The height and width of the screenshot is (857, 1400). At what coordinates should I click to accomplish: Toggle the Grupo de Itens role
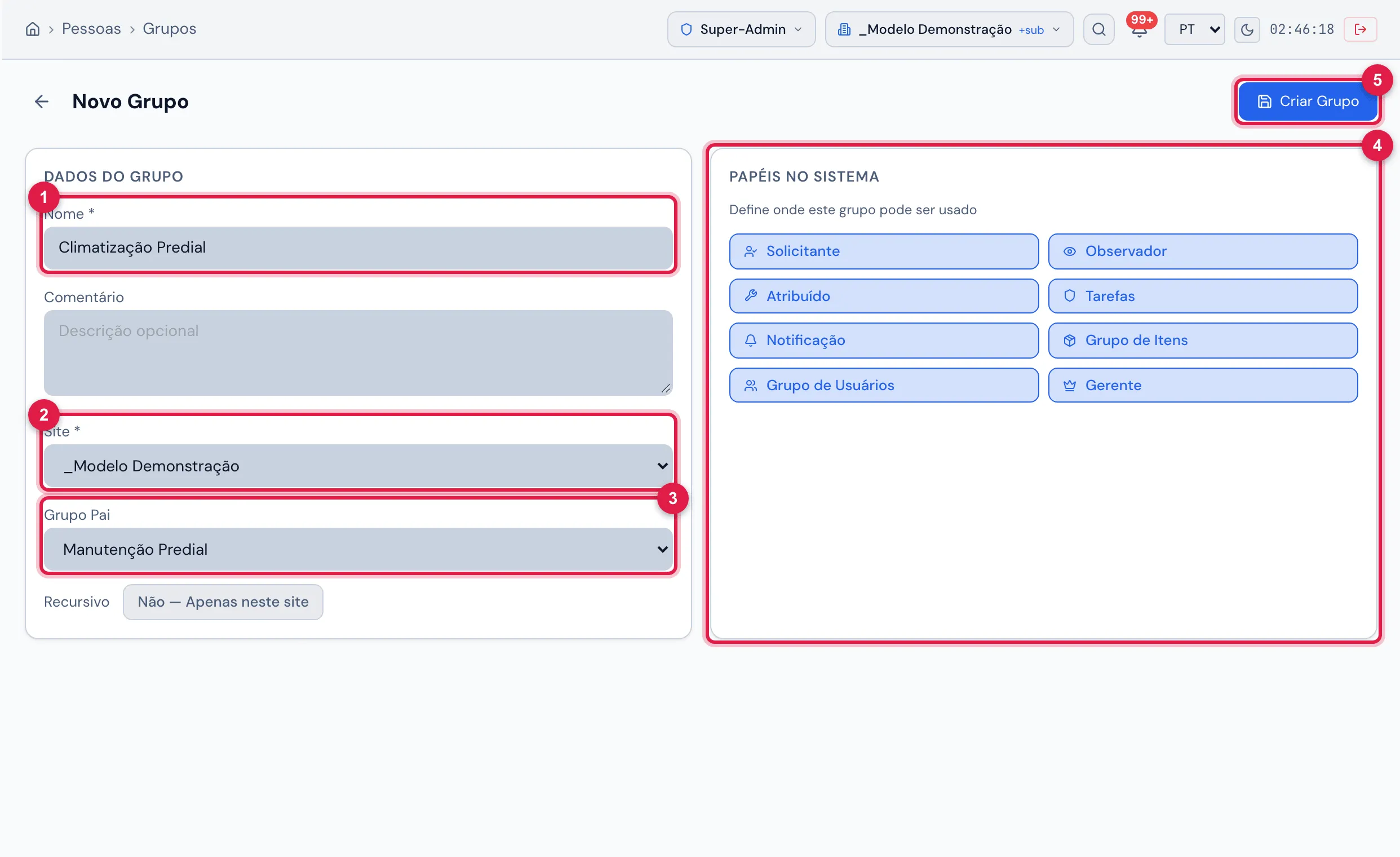point(1203,341)
